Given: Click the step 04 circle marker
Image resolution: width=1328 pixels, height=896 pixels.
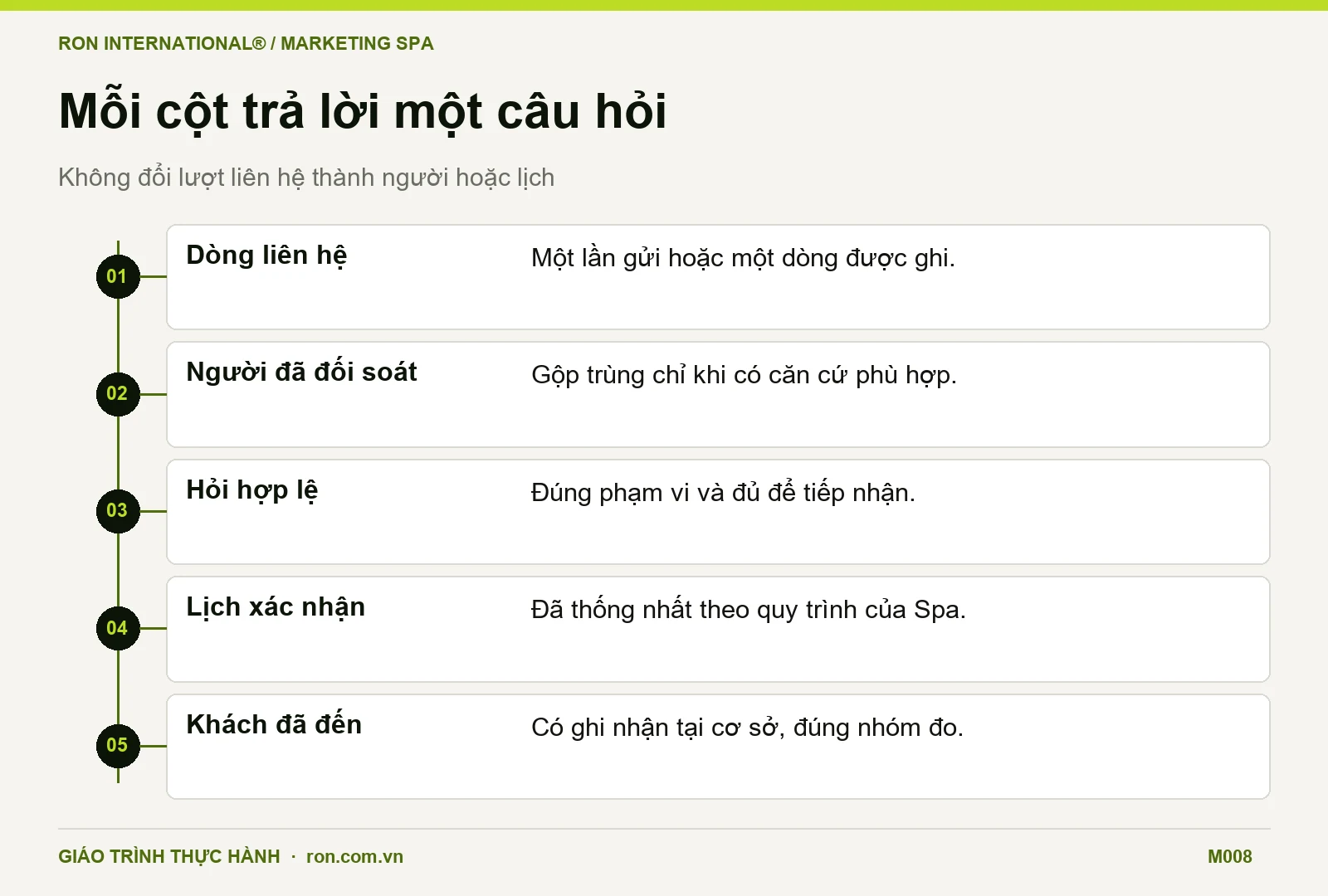Looking at the screenshot, I should click(118, 629).
